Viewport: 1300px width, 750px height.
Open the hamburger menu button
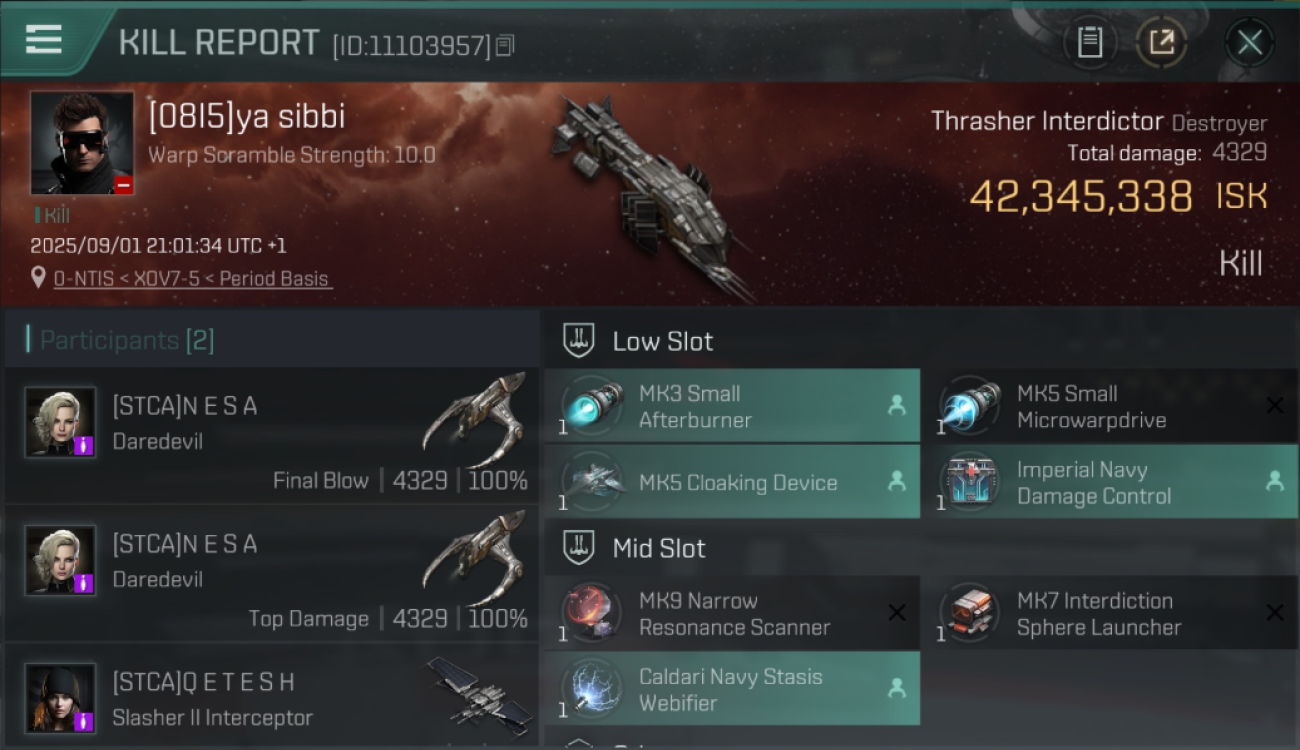point(44,40)
